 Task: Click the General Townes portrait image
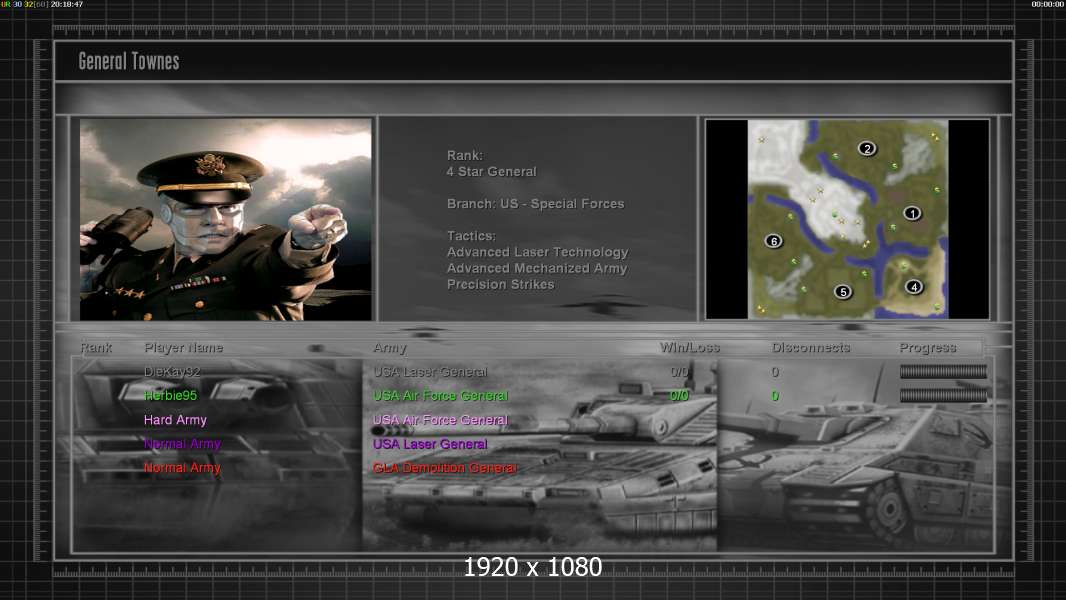click(226, 219)
